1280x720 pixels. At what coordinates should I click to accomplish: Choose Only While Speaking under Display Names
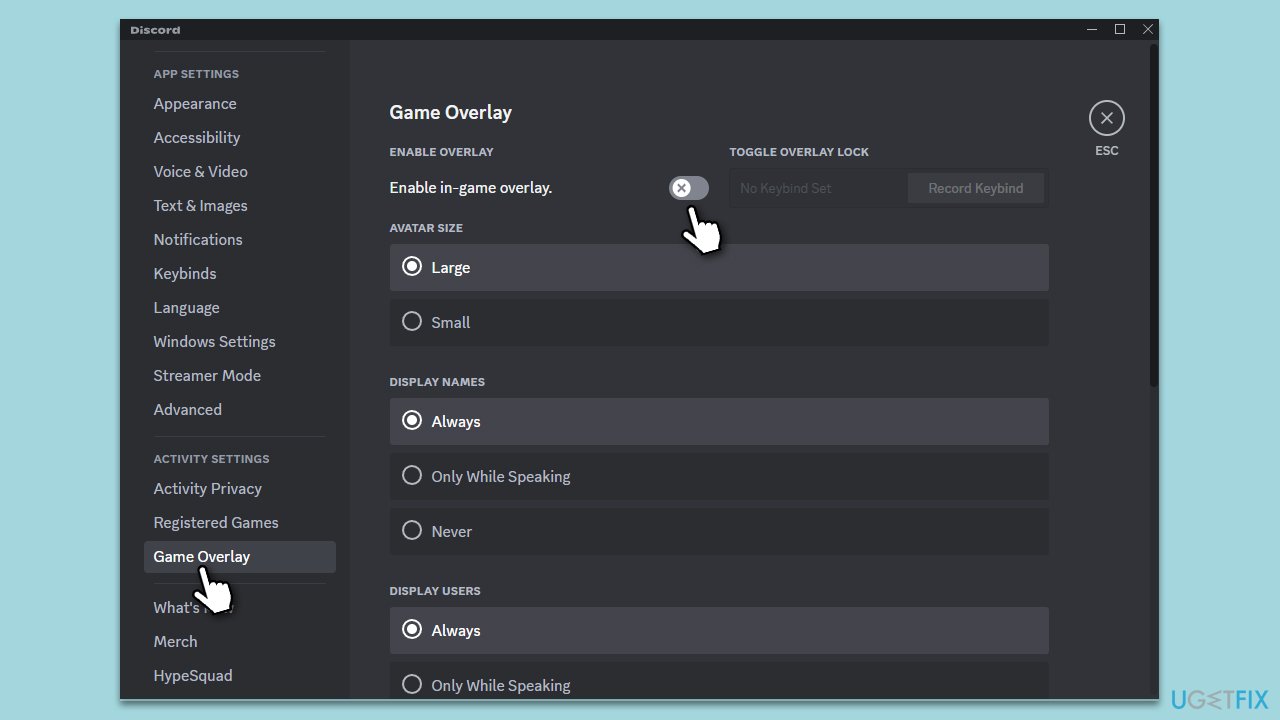click(x=719, y=476)
